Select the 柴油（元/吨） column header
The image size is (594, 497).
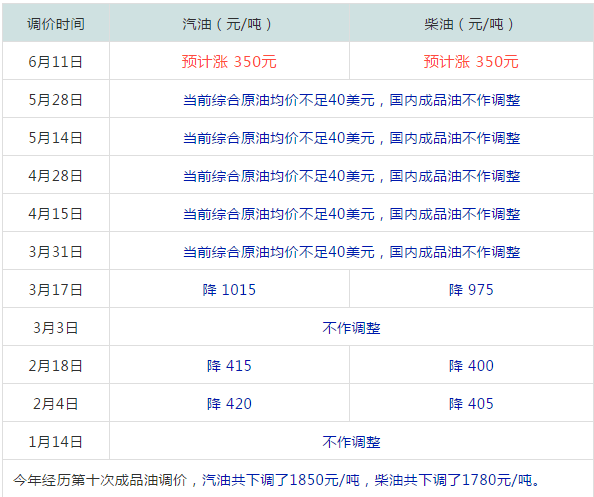471,24
